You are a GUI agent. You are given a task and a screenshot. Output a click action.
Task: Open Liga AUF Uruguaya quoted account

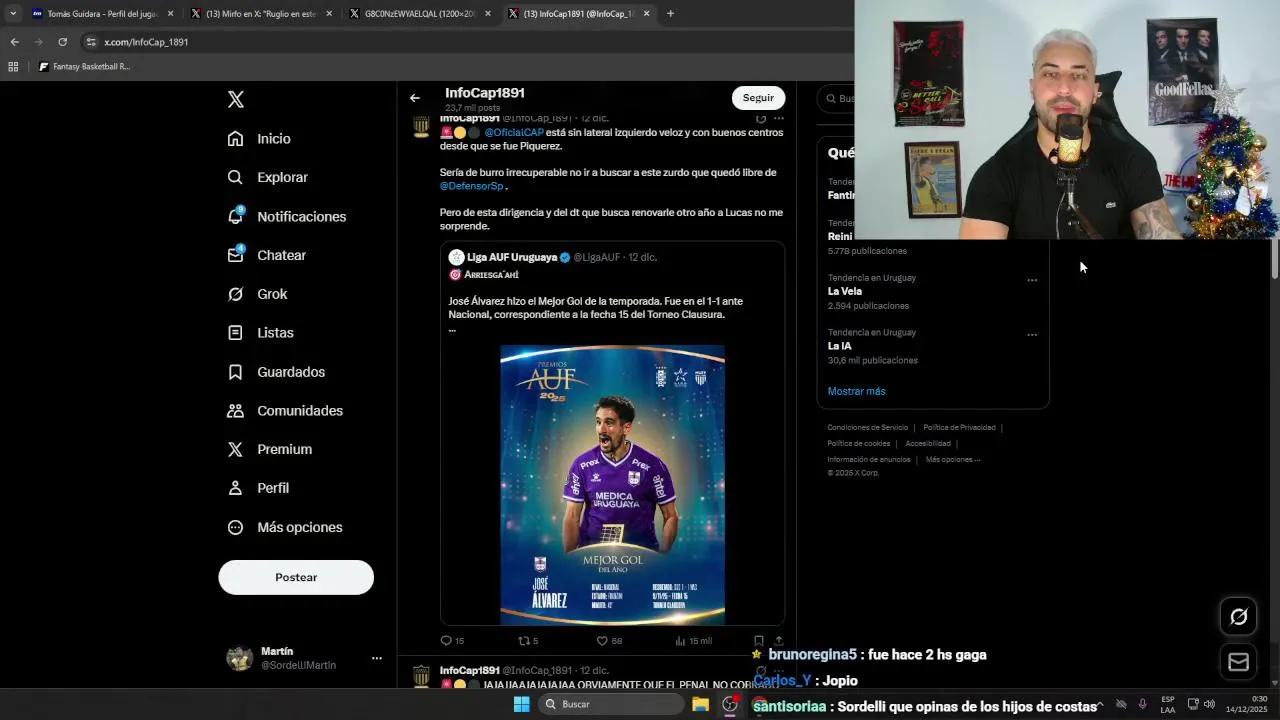[x=510, y=257]
